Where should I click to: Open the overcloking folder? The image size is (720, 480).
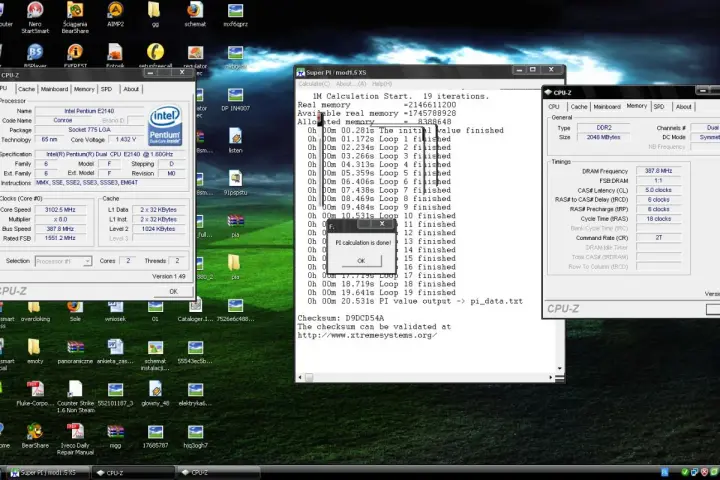point(35,311)
